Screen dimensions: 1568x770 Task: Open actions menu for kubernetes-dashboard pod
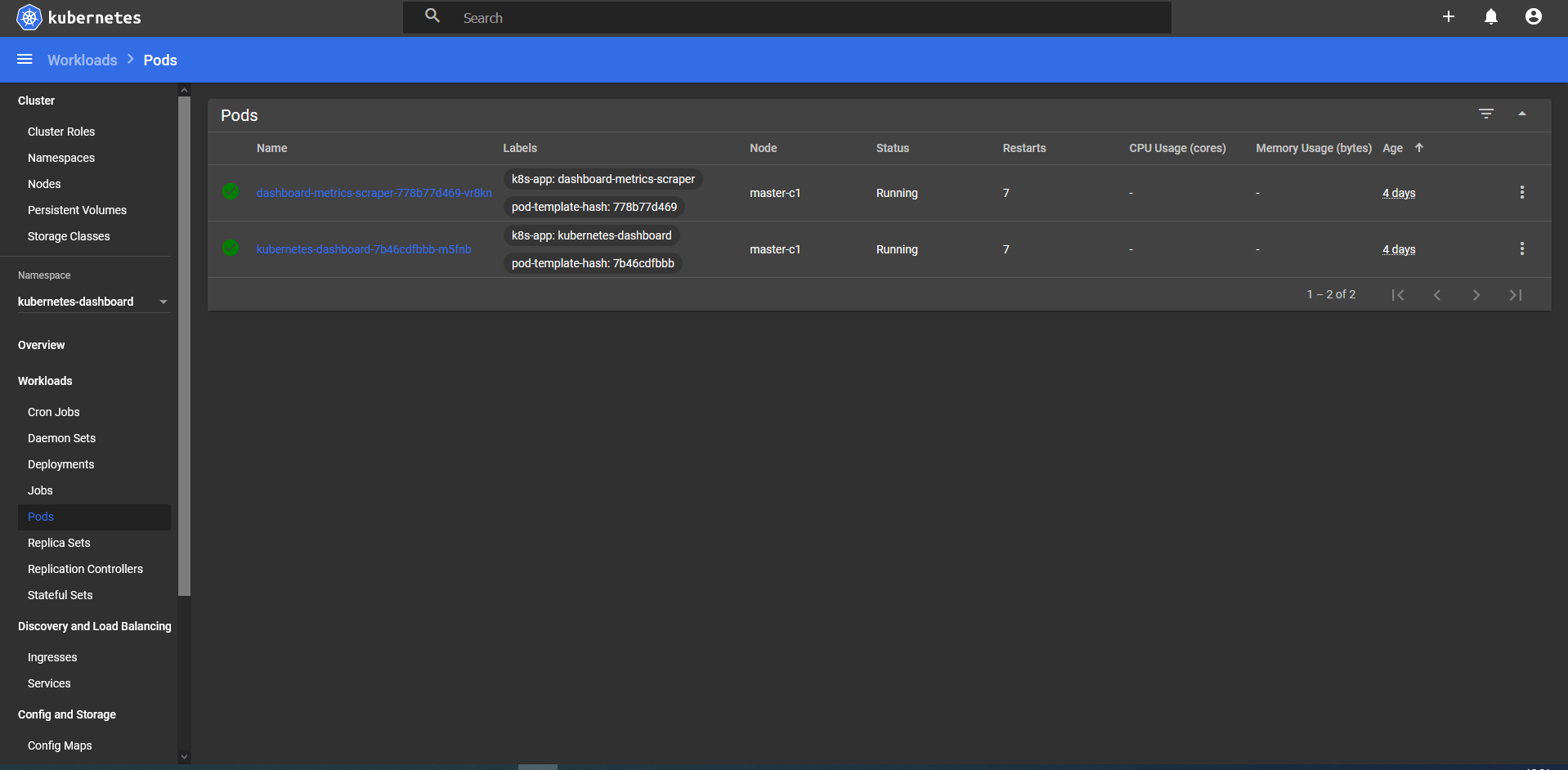(x=1521, y=248)
